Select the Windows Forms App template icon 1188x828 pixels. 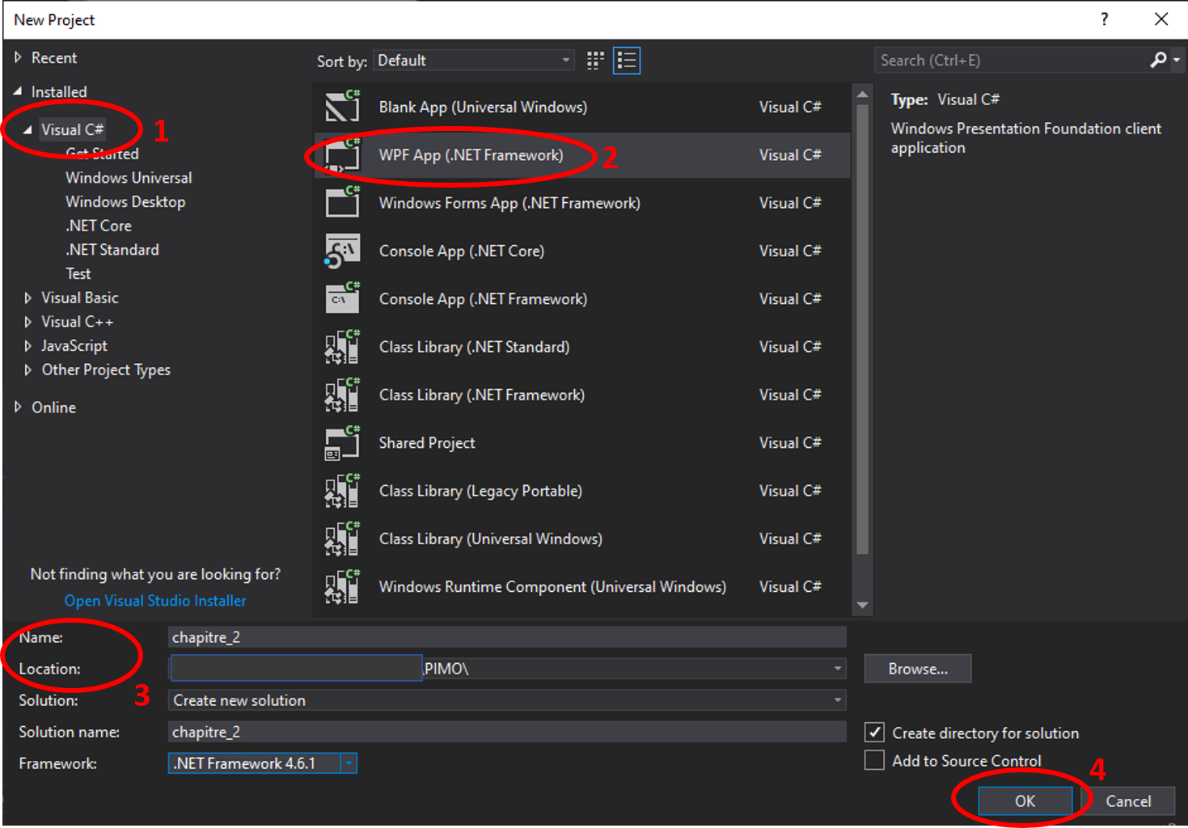tap(342, 203)
